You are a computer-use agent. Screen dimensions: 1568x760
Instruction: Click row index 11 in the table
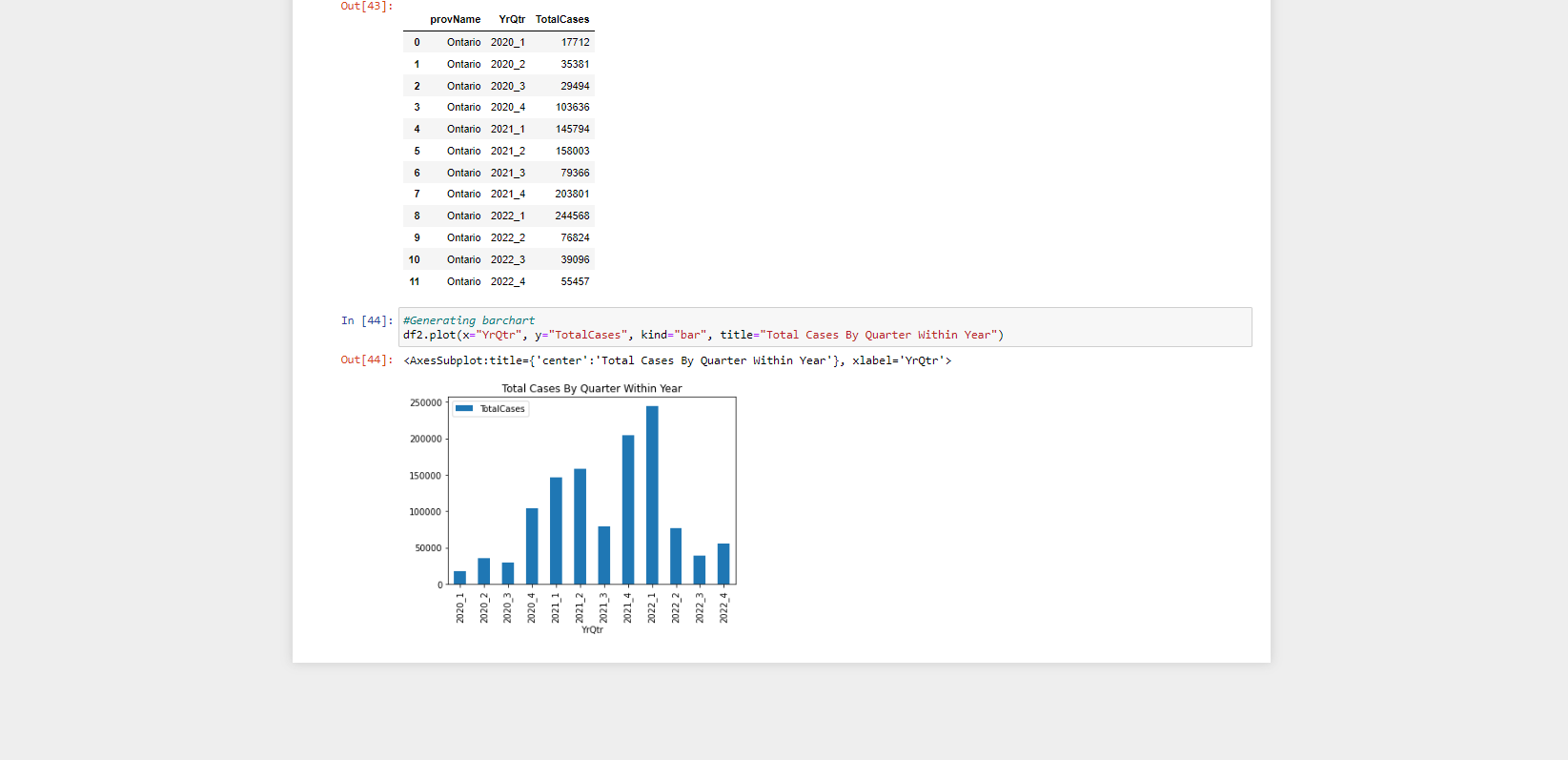coord(415,281)
